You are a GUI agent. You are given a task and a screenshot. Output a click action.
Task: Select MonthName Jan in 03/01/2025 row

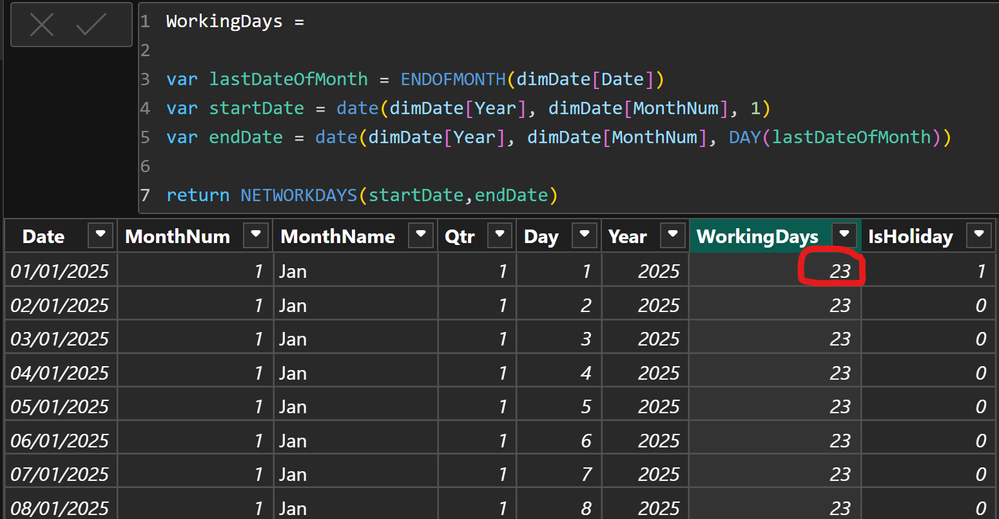tap(356, 339)
